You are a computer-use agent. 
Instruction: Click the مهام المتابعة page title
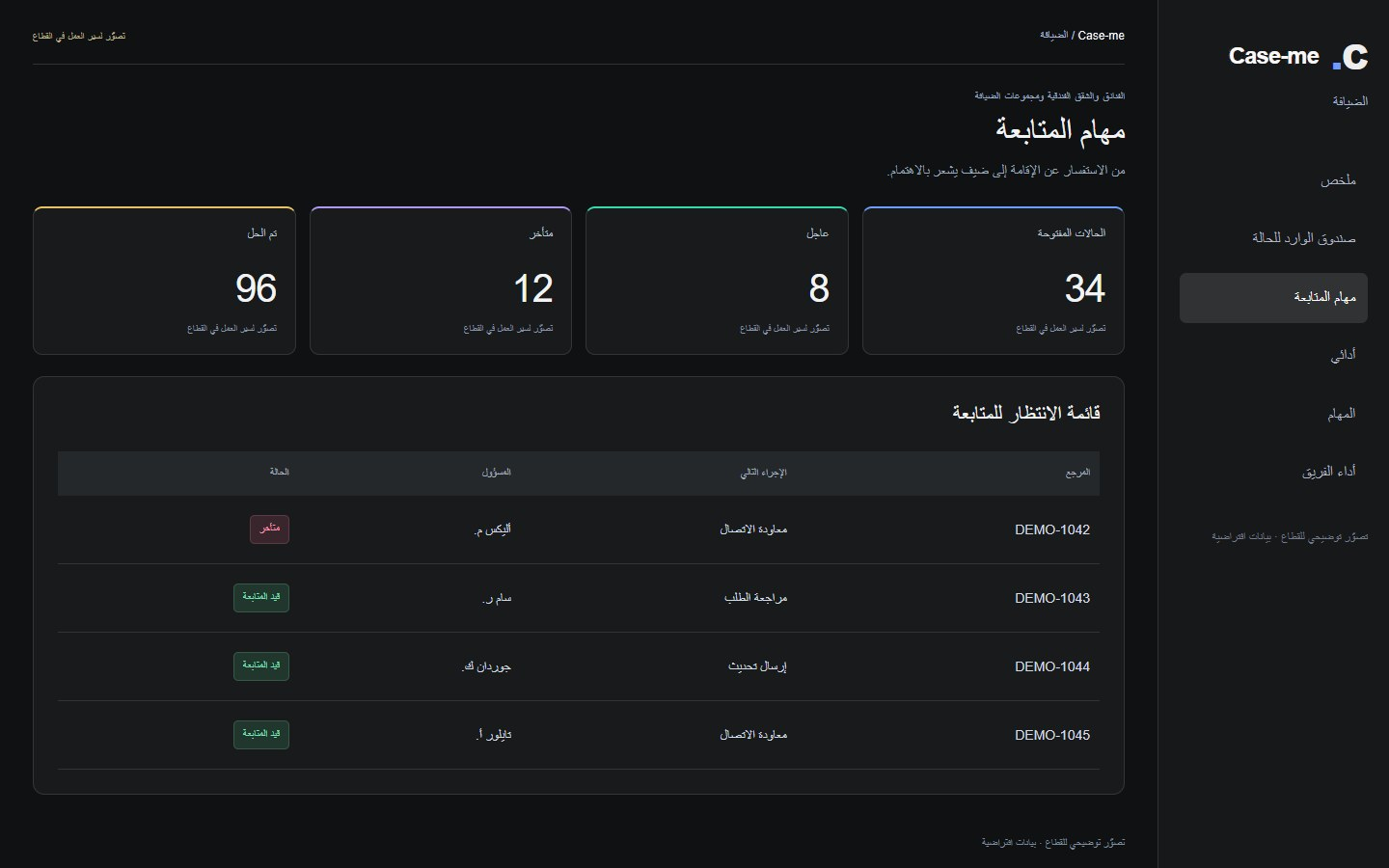click(x=1060, y=130)
